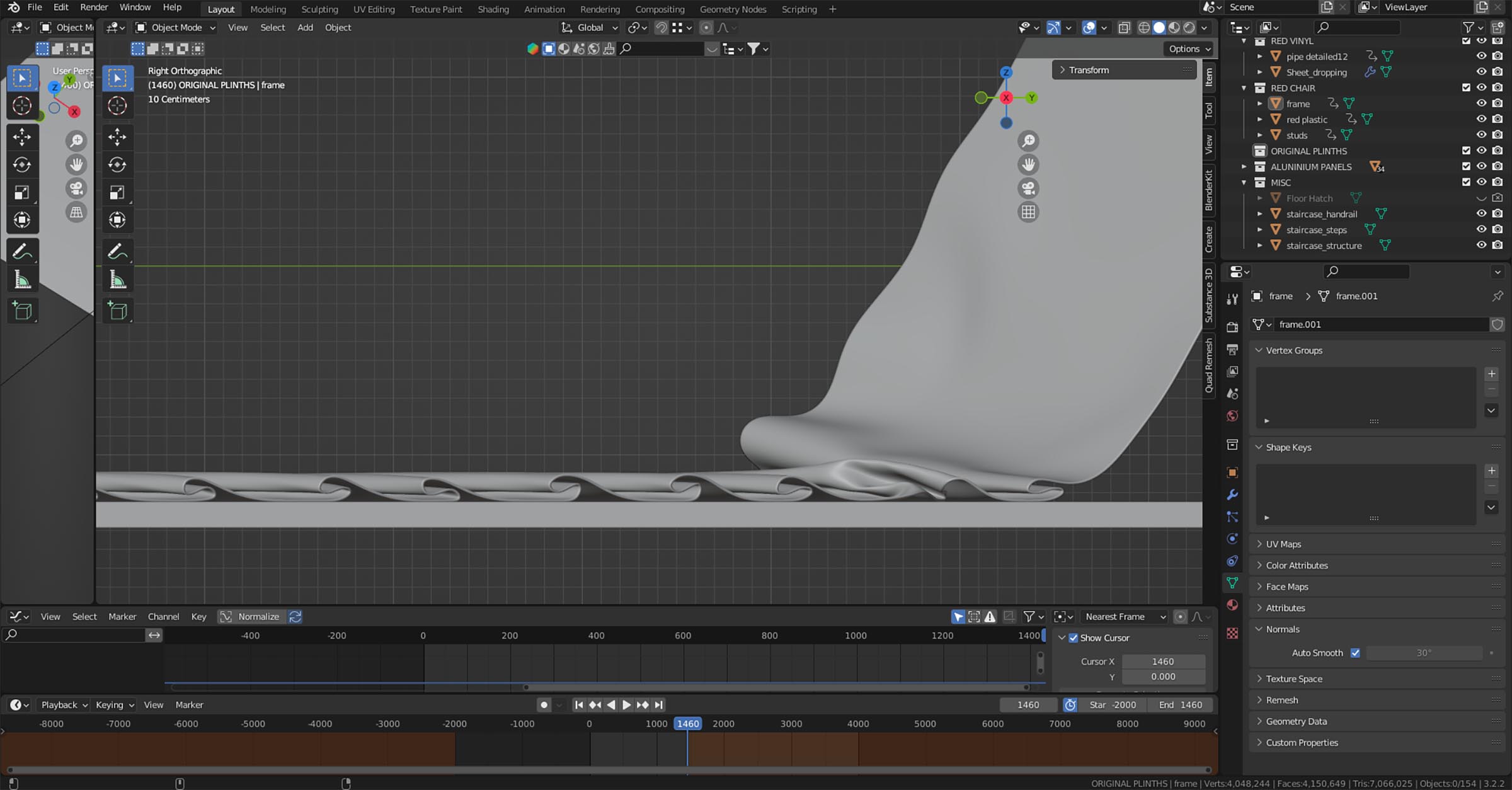Open Modifier properties wrench tab
The width and height of the screenshot is (1512, 790).
point(1232,495)
